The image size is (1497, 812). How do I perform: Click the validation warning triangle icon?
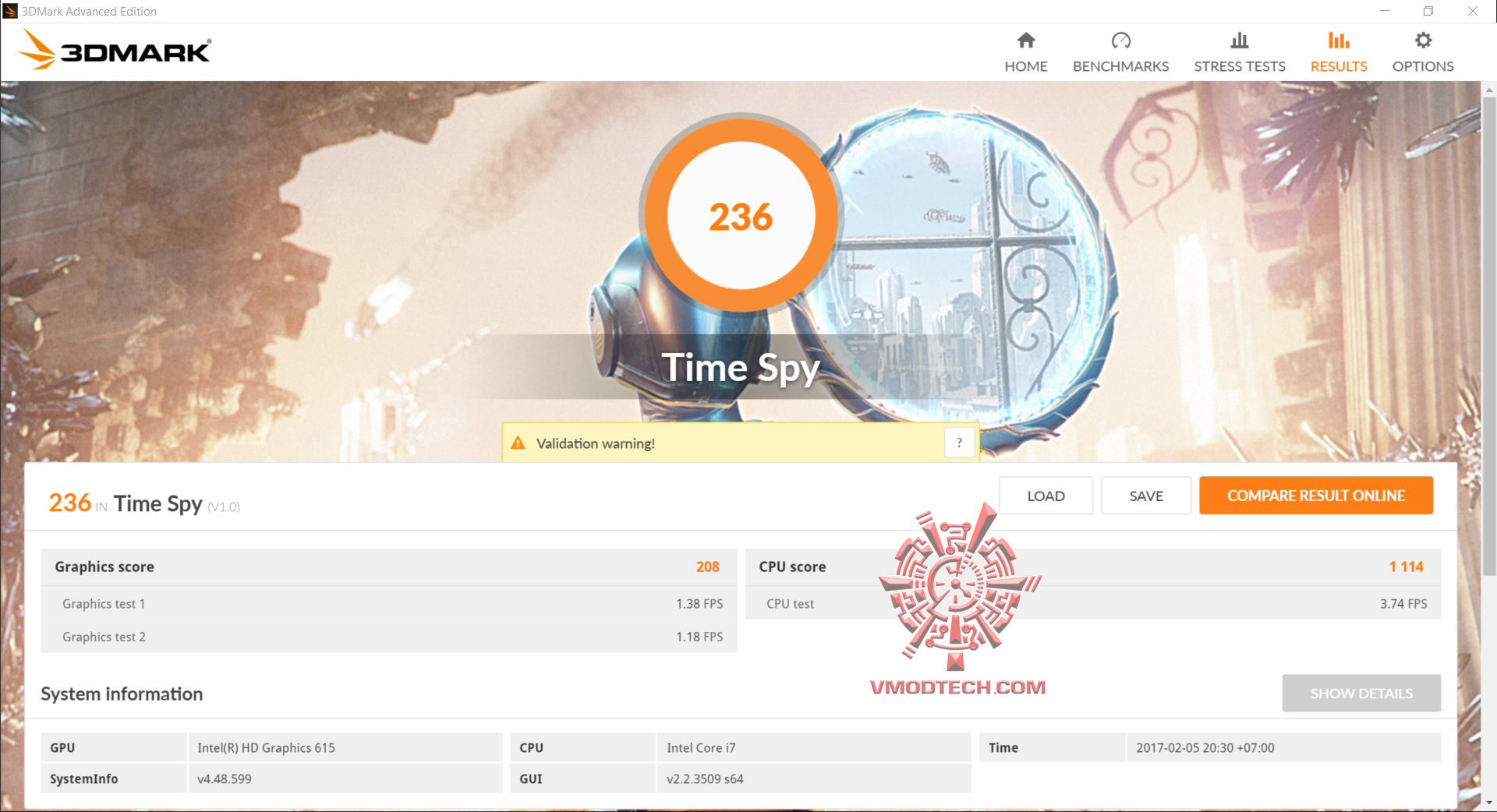[518, 443]
